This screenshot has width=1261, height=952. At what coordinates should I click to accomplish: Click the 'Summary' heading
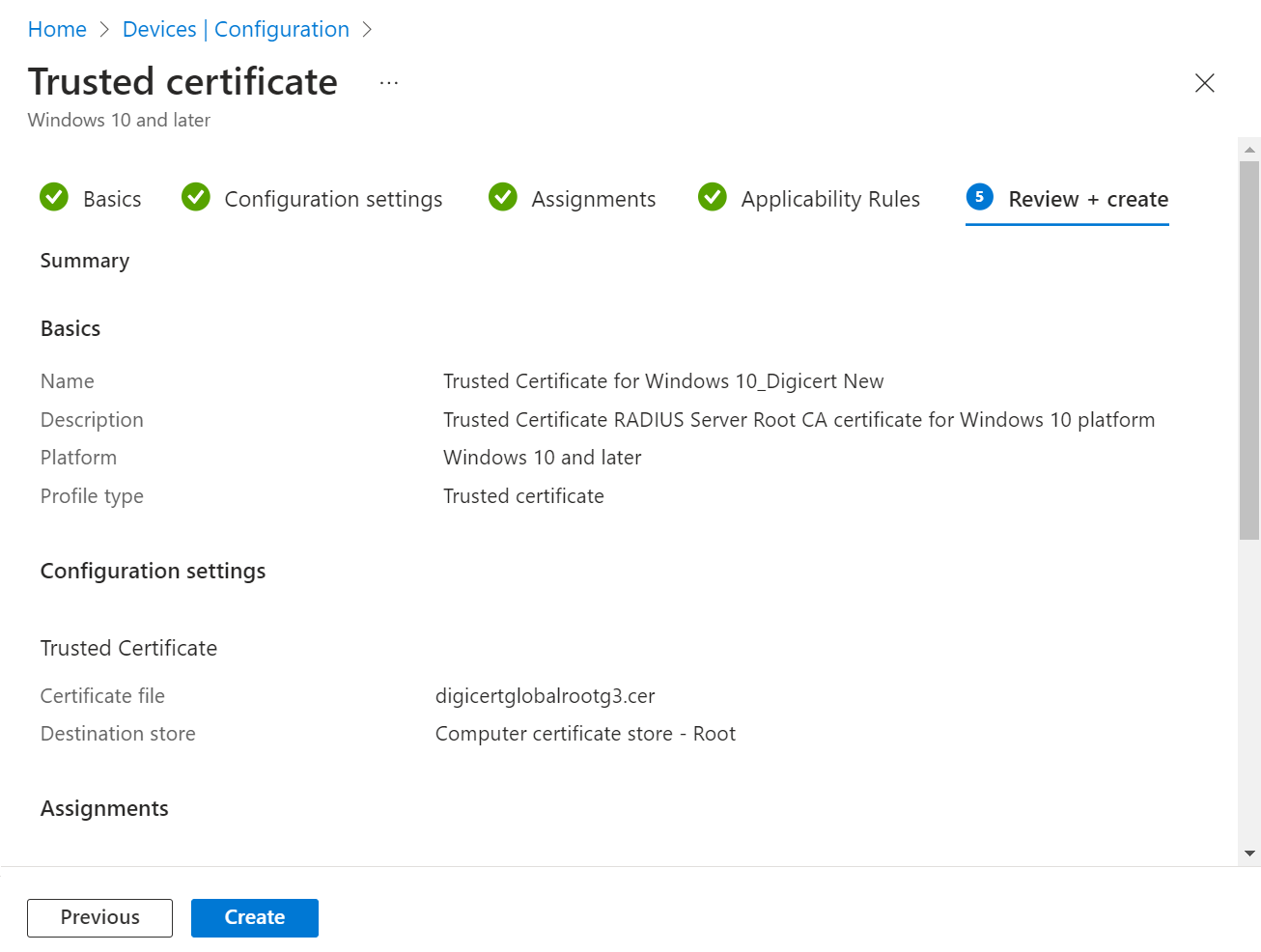click(x=85, y=261)
